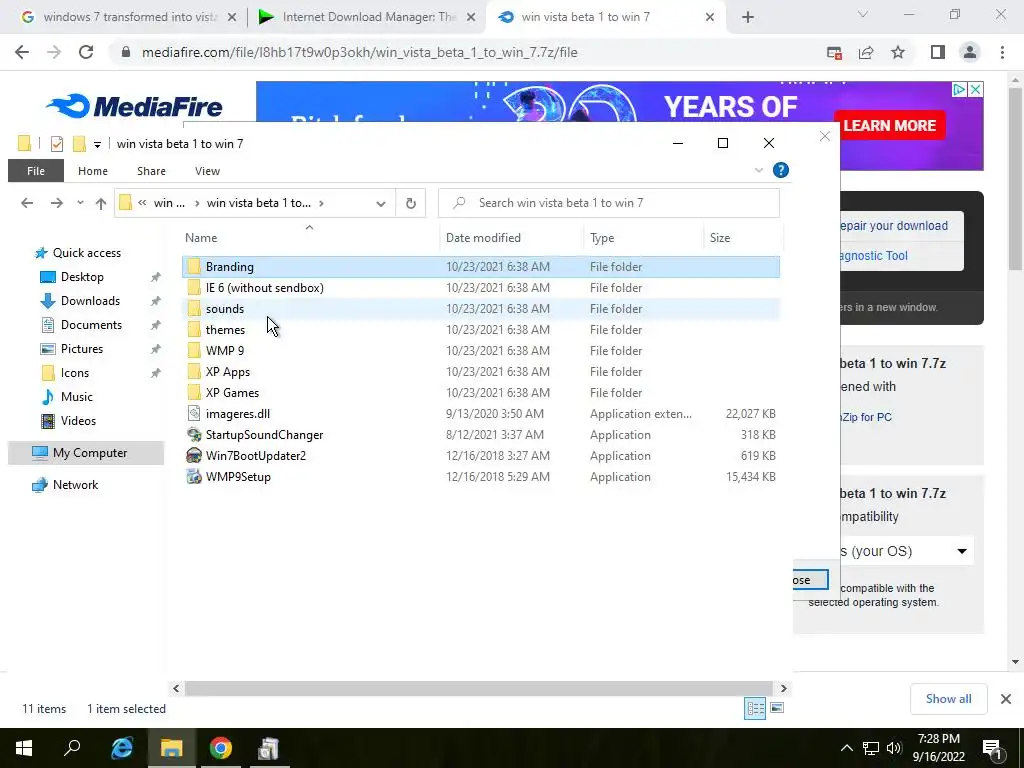
Task: Click the Properties quick access toolbar icon
Action: click(57, 144)
